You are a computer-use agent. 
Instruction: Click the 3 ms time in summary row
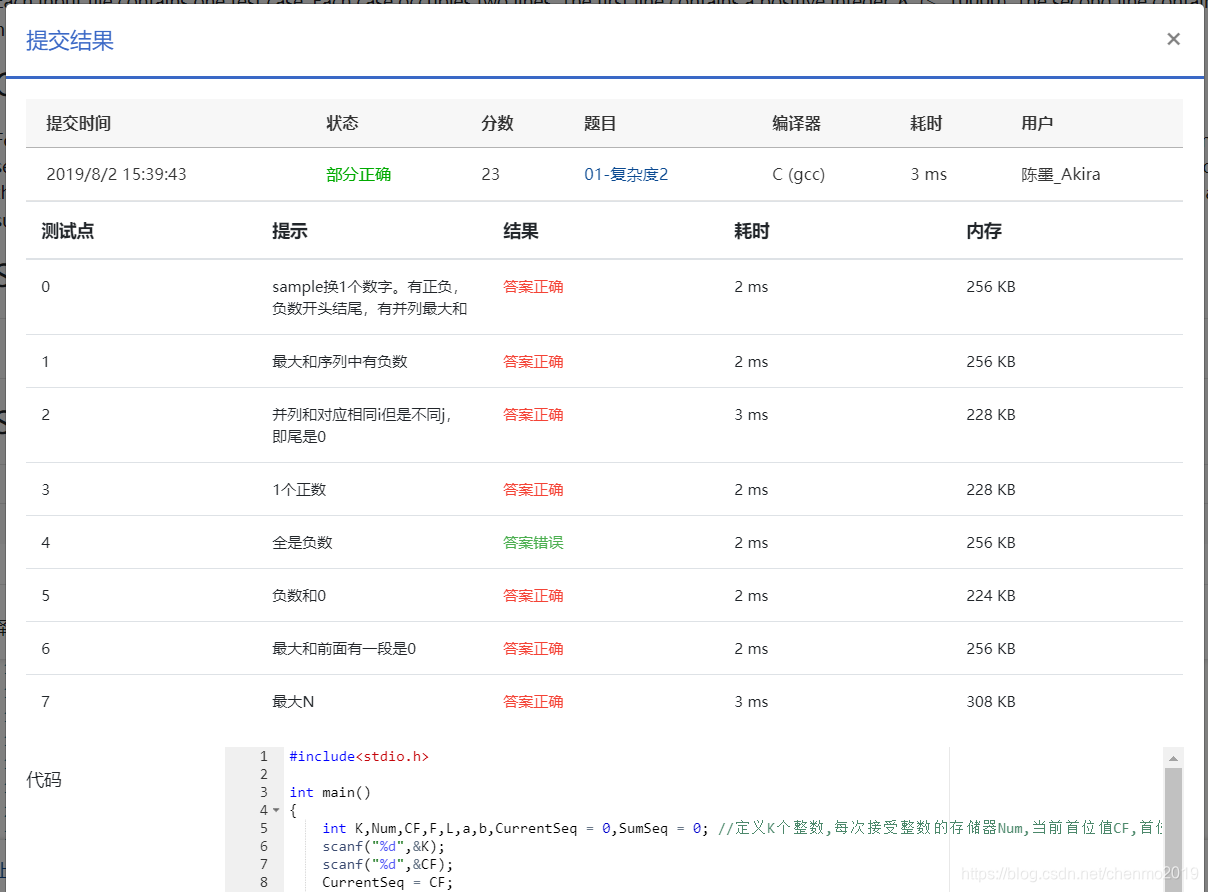point(929,174)
